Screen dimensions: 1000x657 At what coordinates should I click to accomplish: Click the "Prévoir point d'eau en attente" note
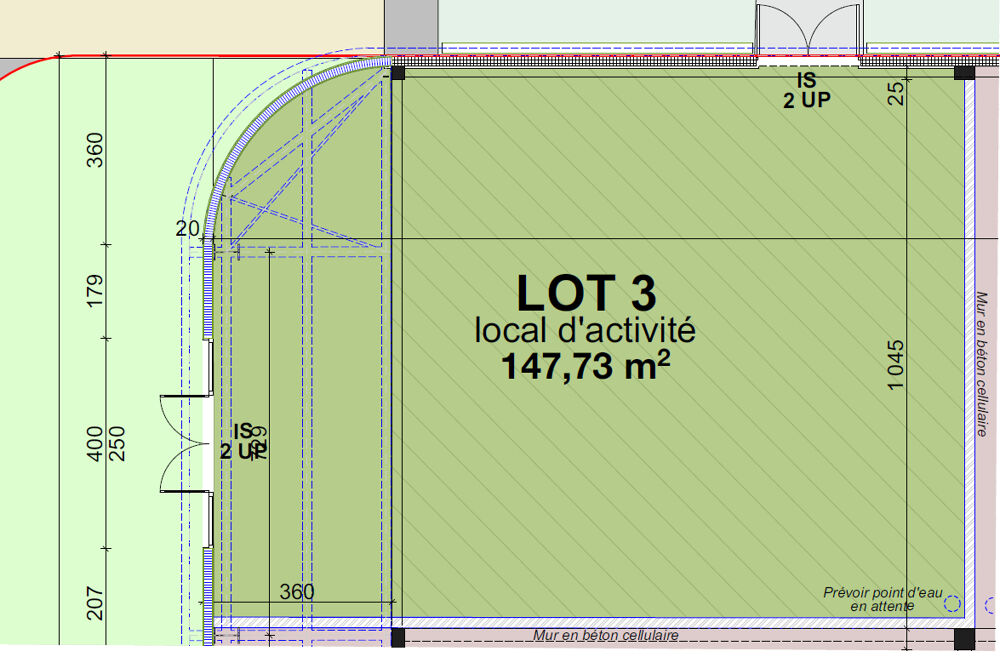coord(883,600)
